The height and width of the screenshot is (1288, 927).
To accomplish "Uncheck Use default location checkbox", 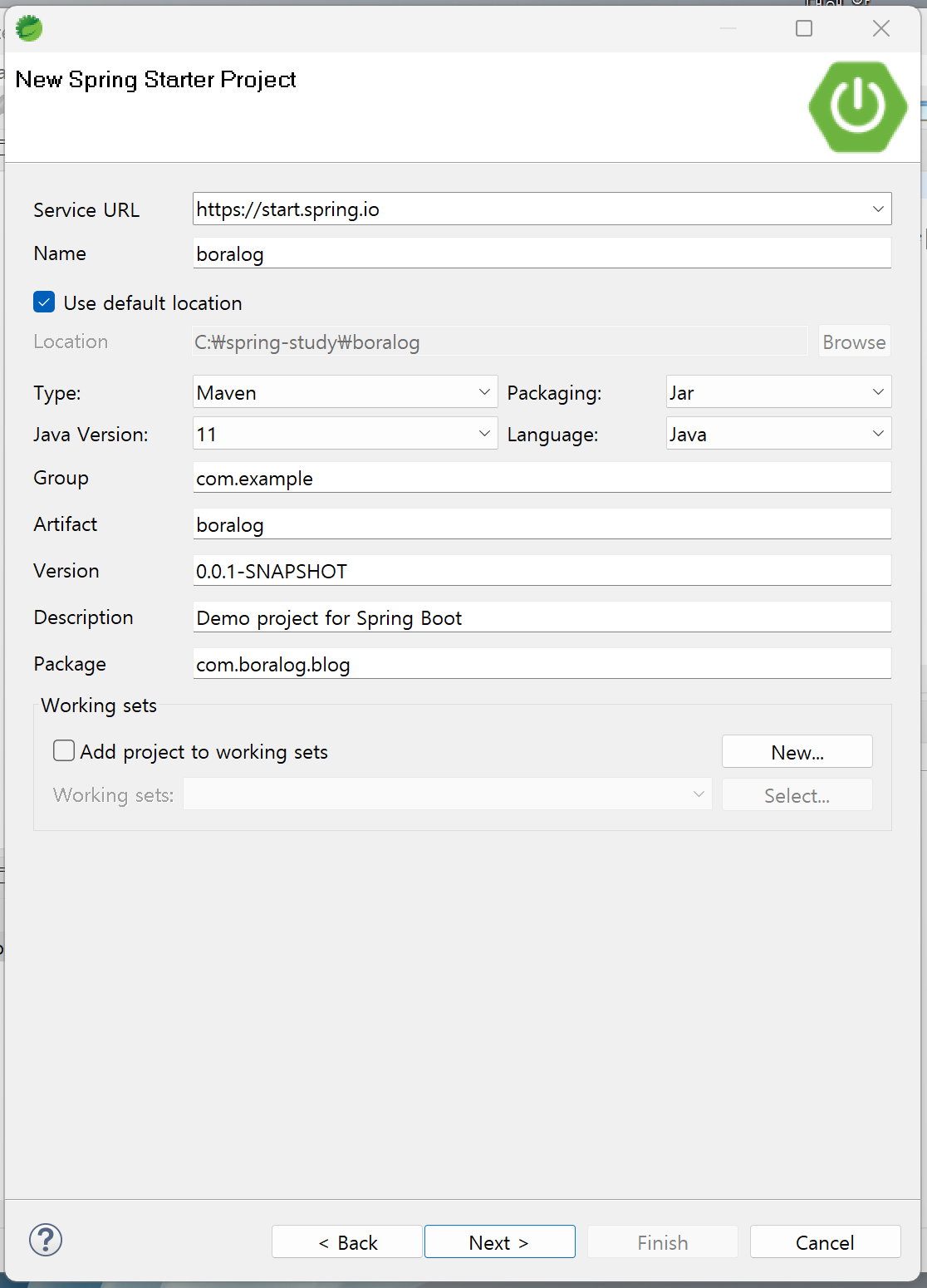I will point(44,302).
